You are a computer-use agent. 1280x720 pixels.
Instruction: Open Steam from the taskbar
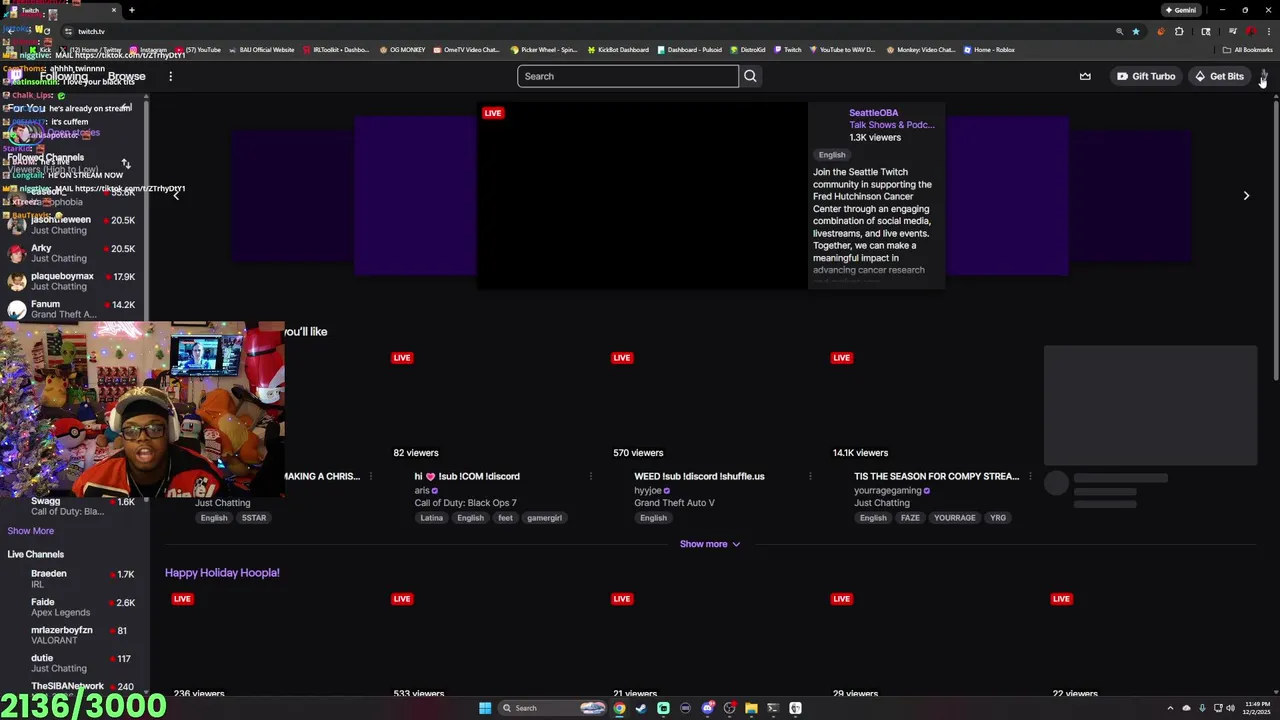(641, 708)
